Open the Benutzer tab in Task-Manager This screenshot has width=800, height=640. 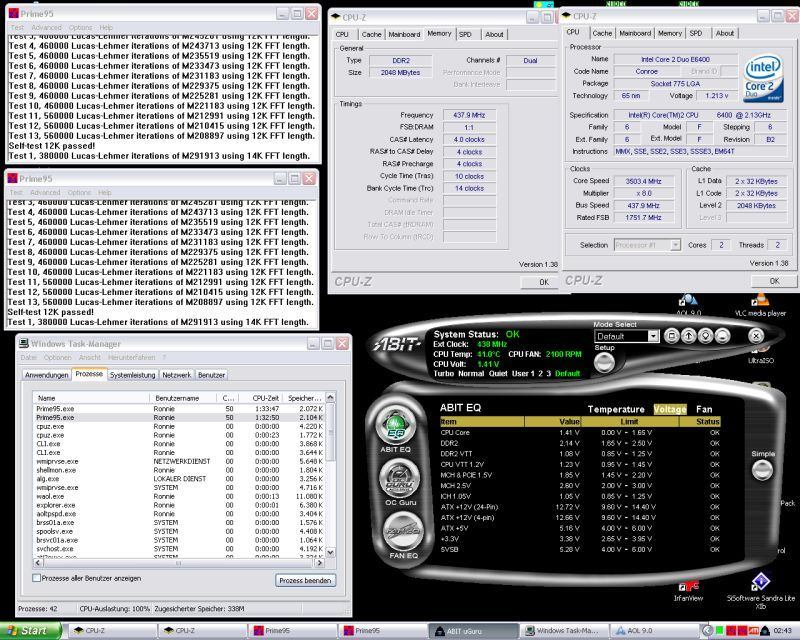(211, 375)
